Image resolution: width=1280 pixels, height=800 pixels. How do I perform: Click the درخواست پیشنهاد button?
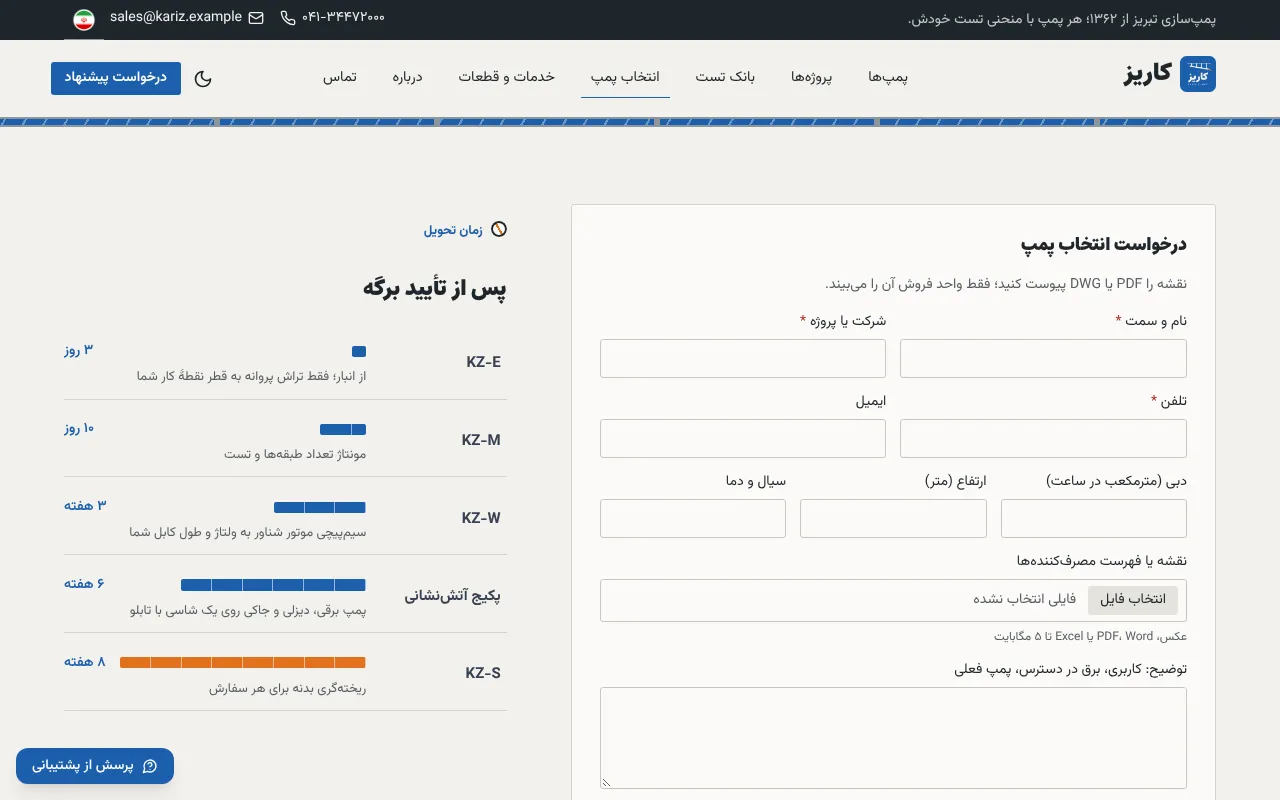[x=116, y=78]
